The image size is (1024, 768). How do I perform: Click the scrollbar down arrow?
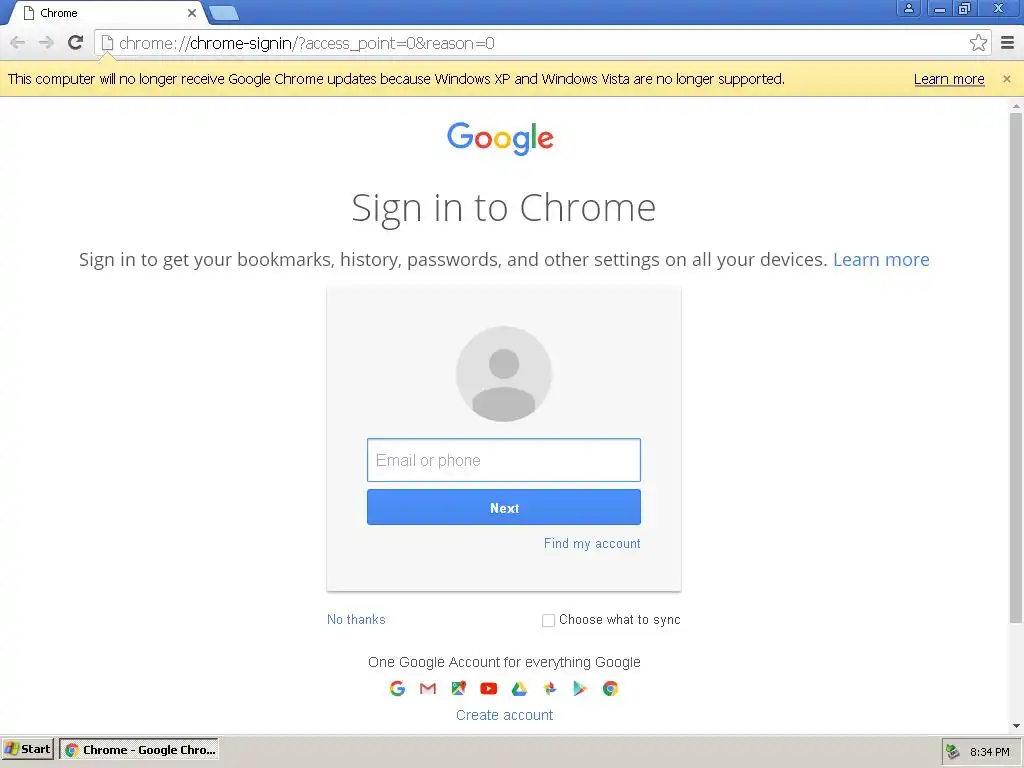point(1016,726)
